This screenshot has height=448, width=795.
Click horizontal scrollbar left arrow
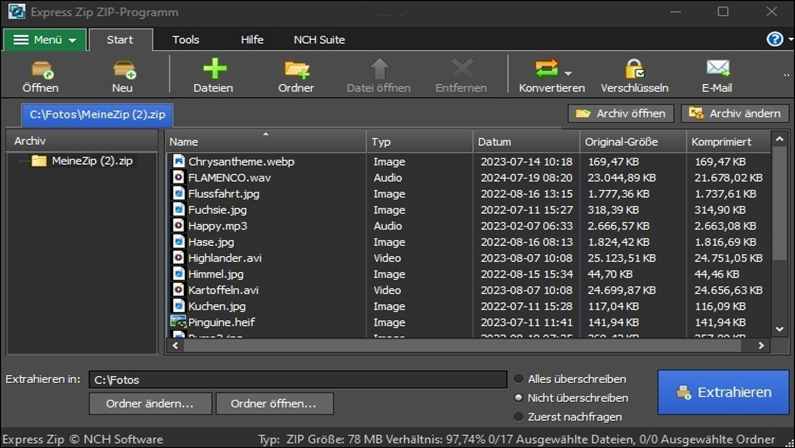tap(175, 346)
